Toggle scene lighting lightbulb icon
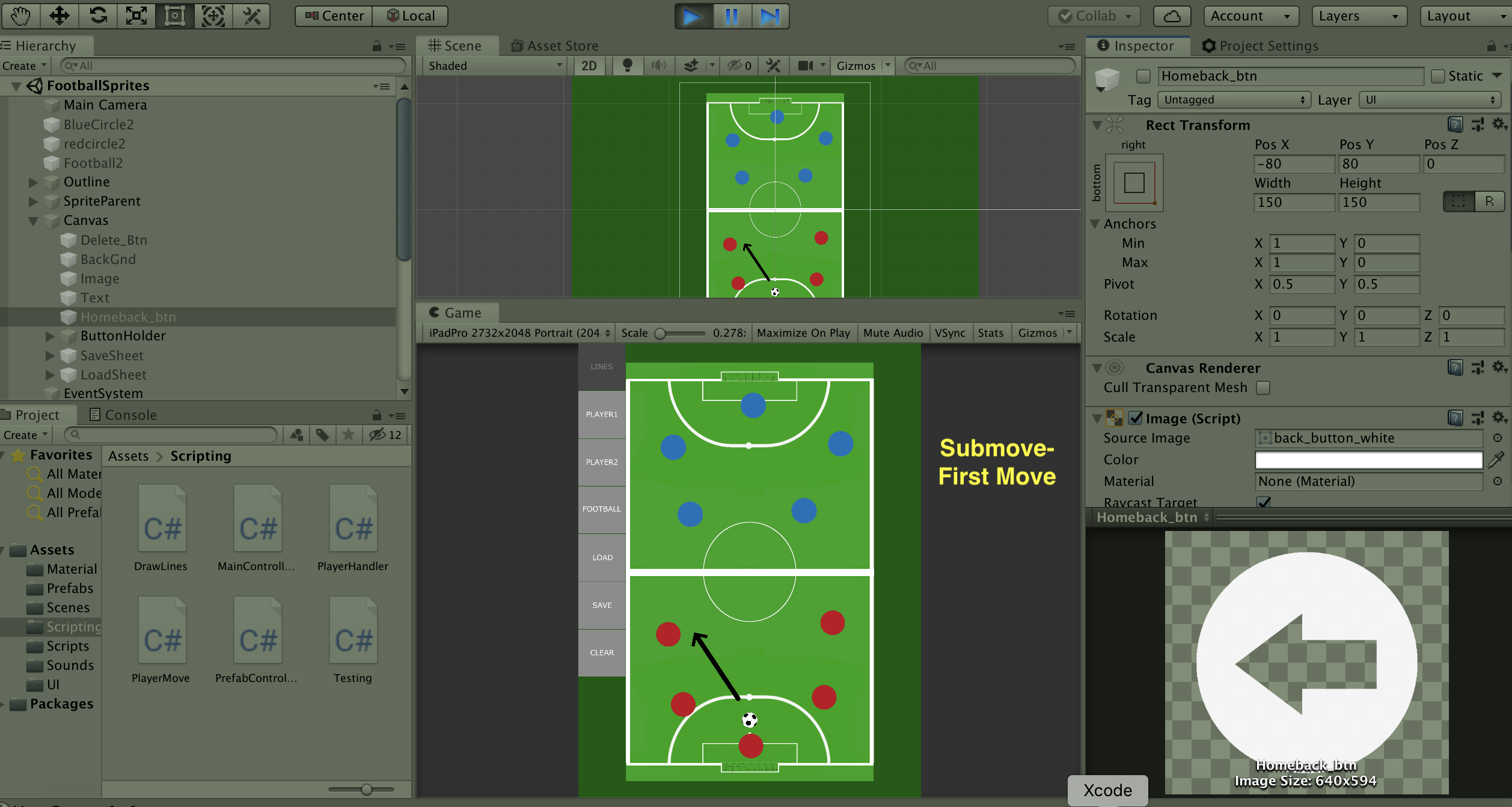1512x807 pixels. point(627,65)
